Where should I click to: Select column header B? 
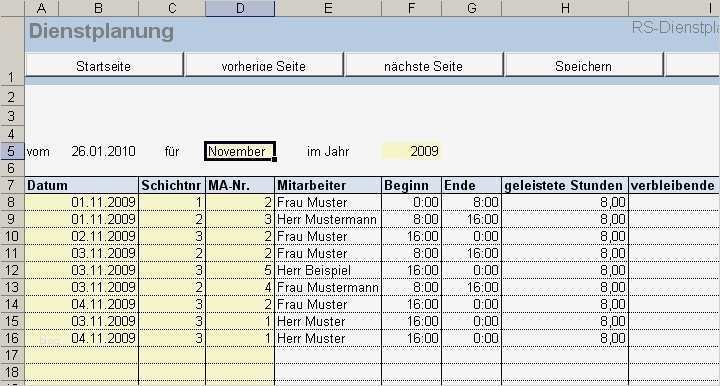click(98, 8)
